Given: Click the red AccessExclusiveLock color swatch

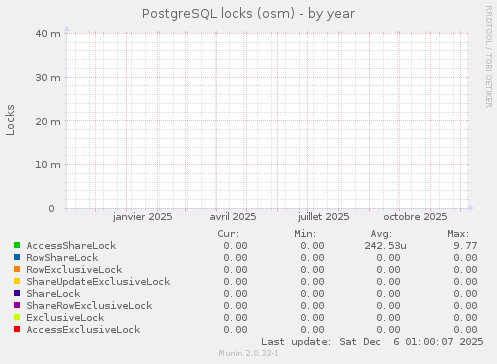Looking at the screenshot, I should pos(17,329).
